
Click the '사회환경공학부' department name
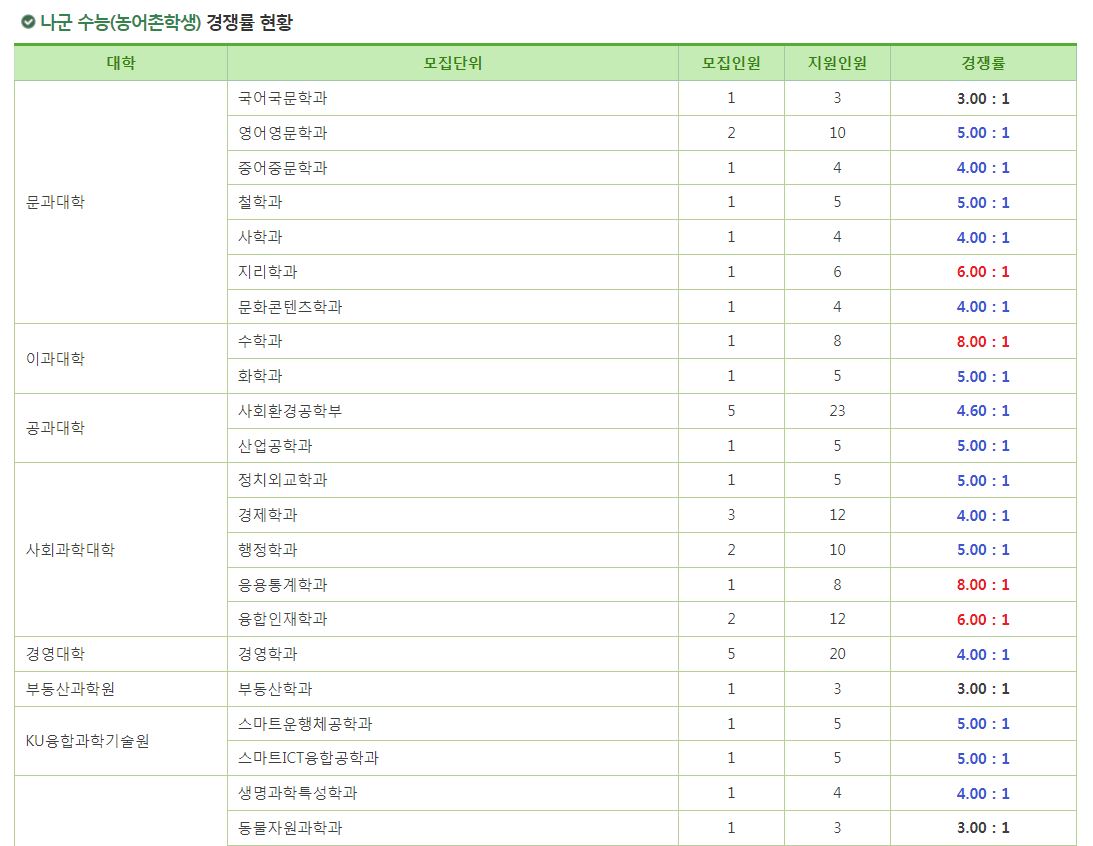pyautogui.click(x=290, y=410)
